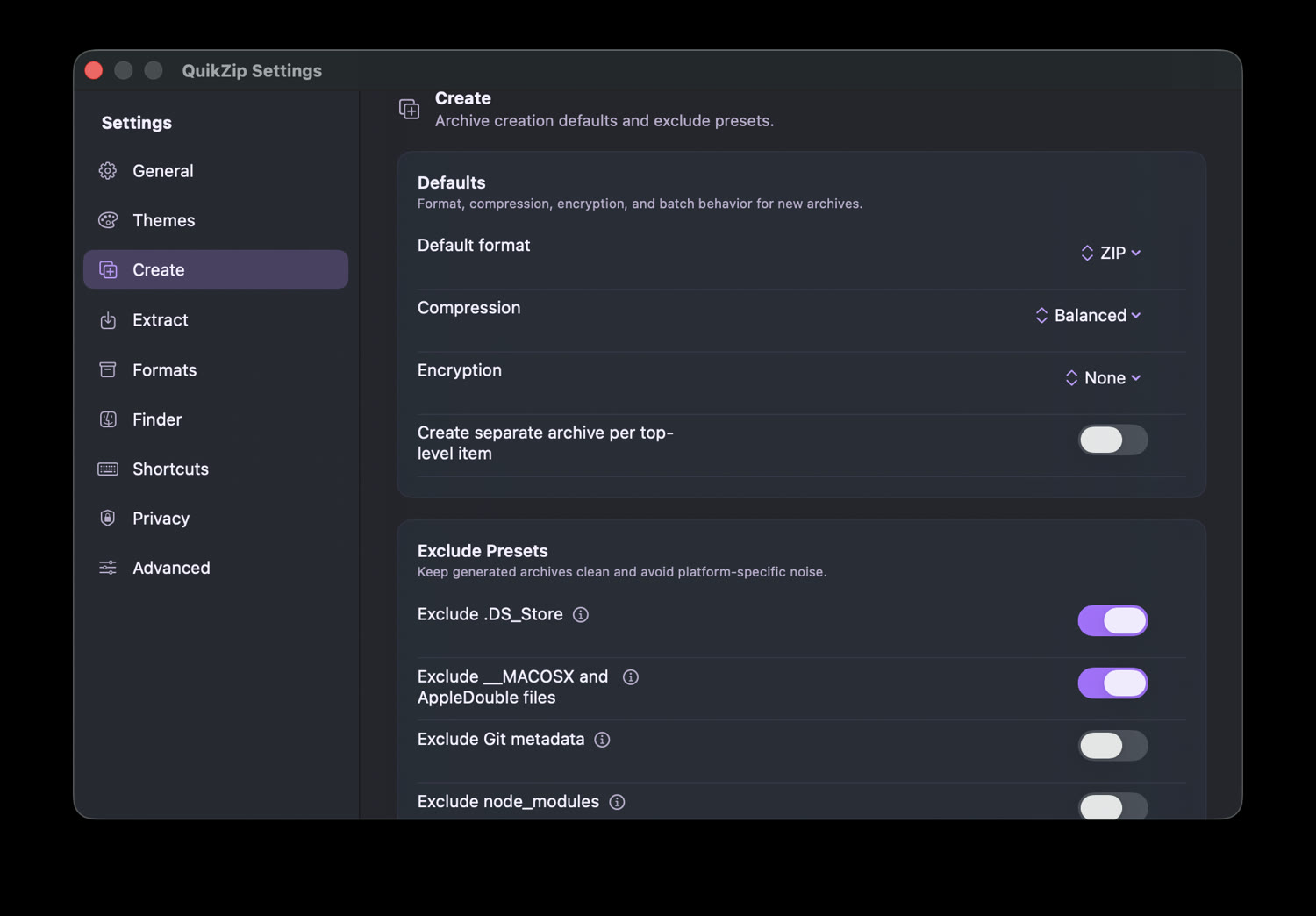Click the Privacy shield icon

click(108, 519)
